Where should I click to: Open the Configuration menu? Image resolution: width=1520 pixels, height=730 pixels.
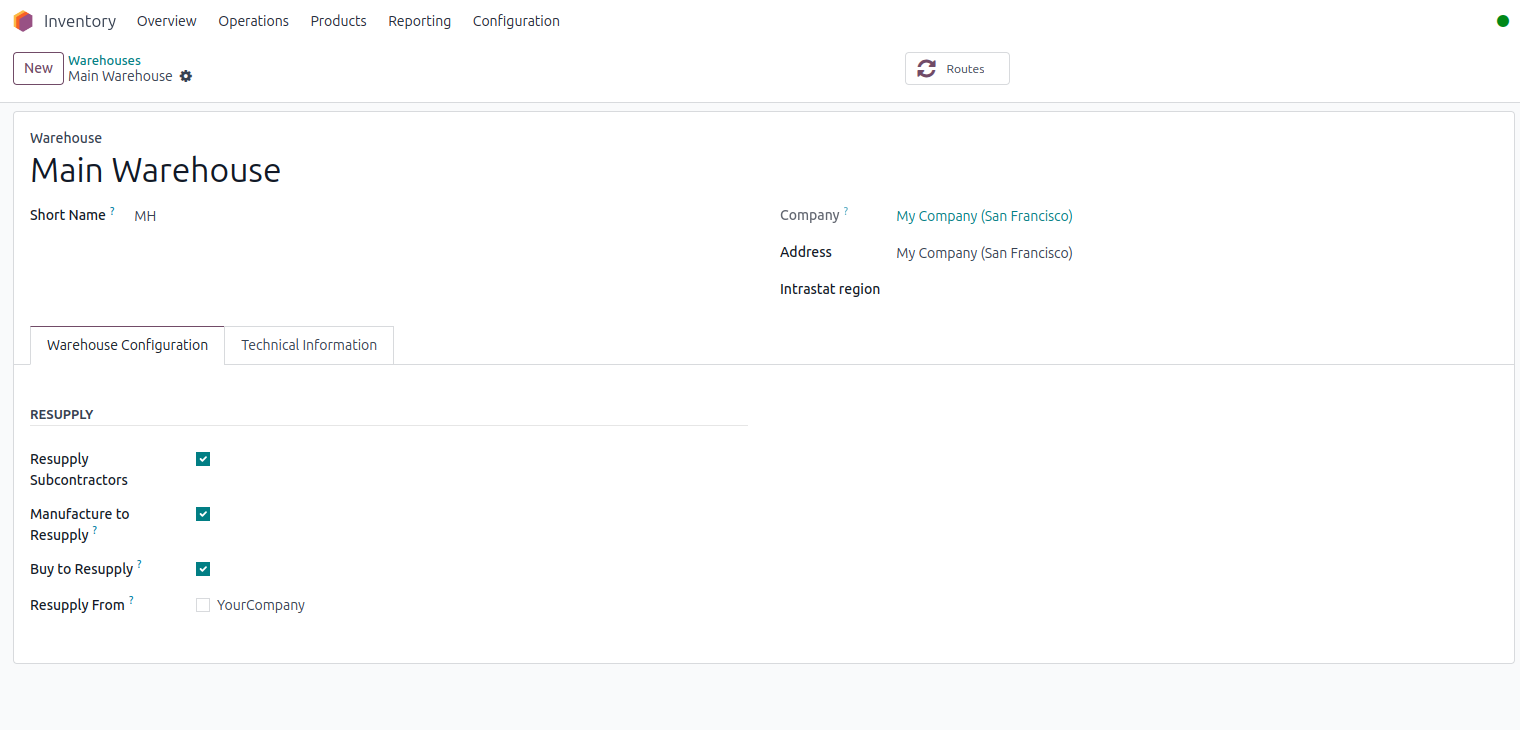(516, 20)
